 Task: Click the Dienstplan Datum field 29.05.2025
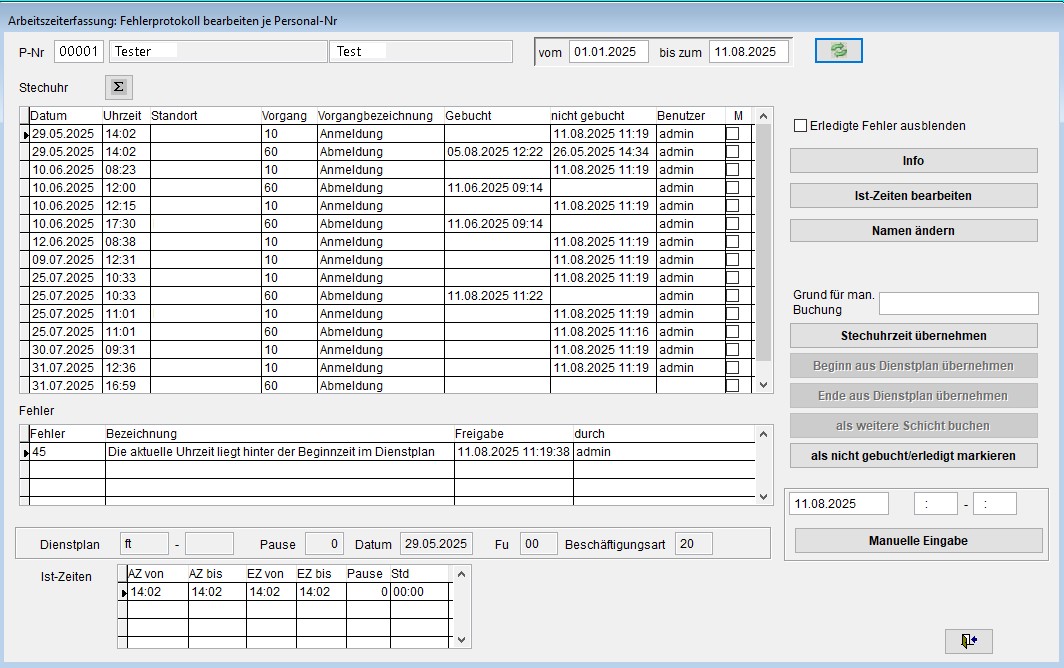click(436, 544)
